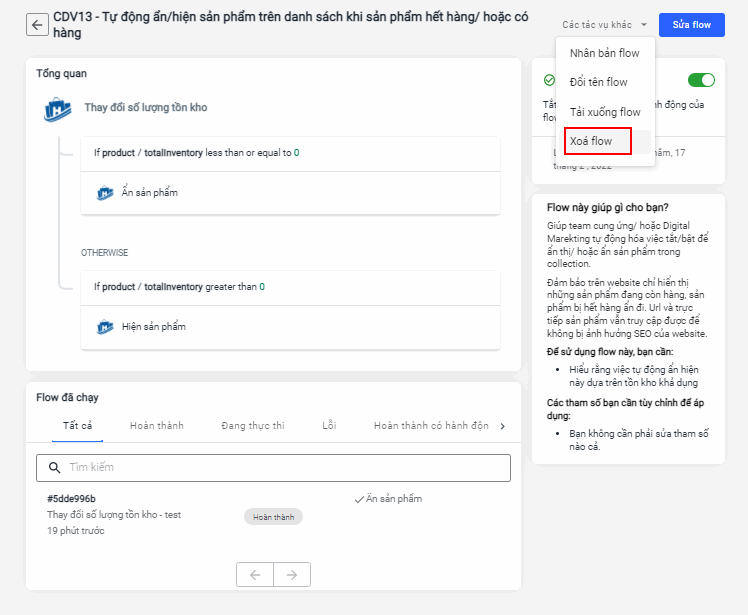
Task: Open the Đang thực thi tab
Action: (253, 426)
